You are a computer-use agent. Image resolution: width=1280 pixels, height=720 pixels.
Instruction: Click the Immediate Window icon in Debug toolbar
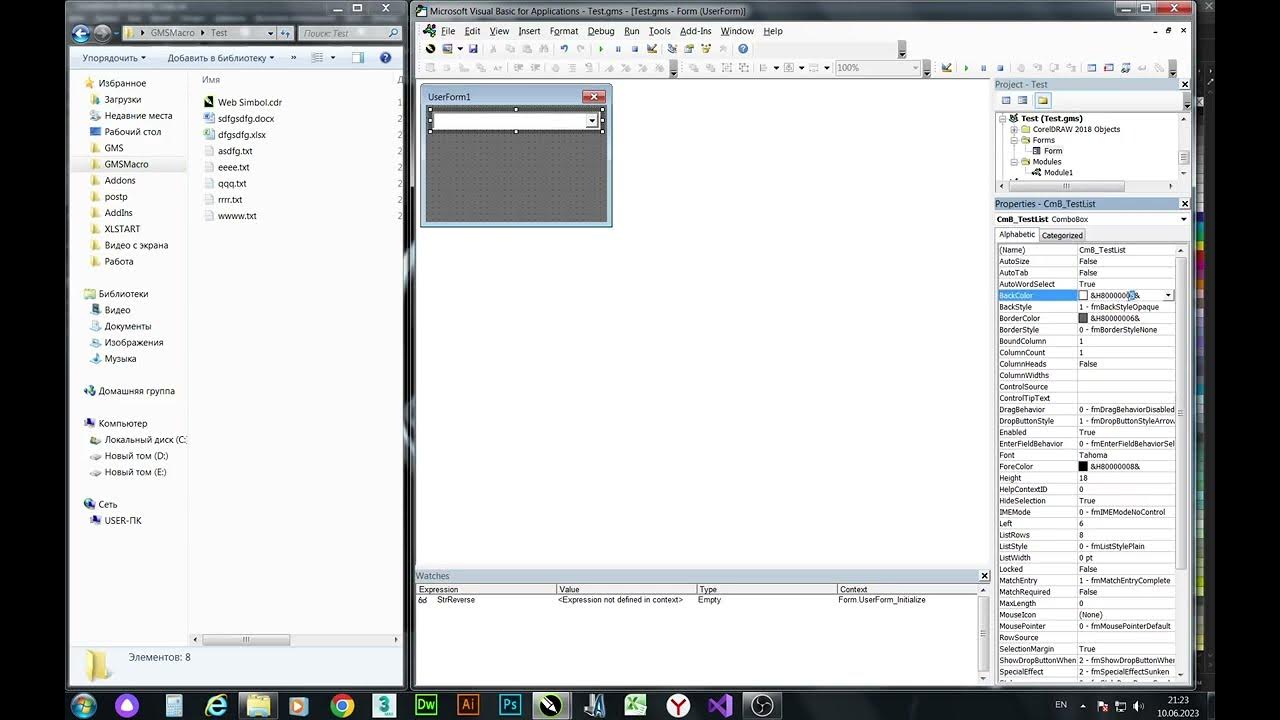click(x=1108, y=68)
